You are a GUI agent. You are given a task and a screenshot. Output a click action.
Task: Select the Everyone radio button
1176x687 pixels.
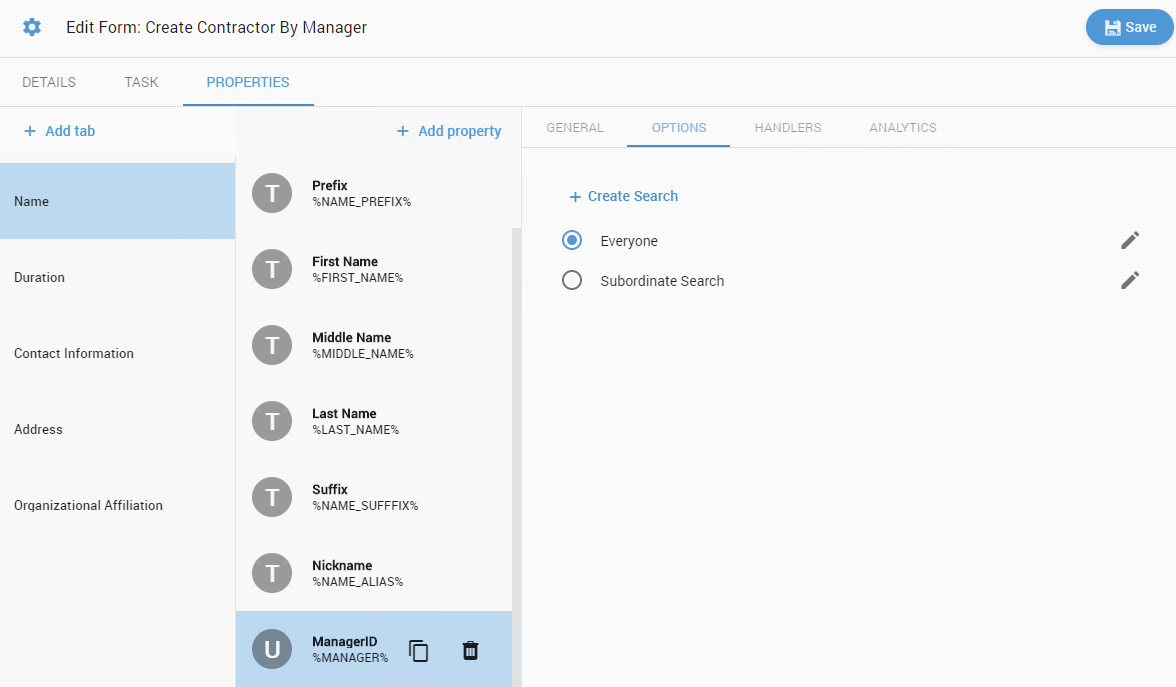pos(572,240)
